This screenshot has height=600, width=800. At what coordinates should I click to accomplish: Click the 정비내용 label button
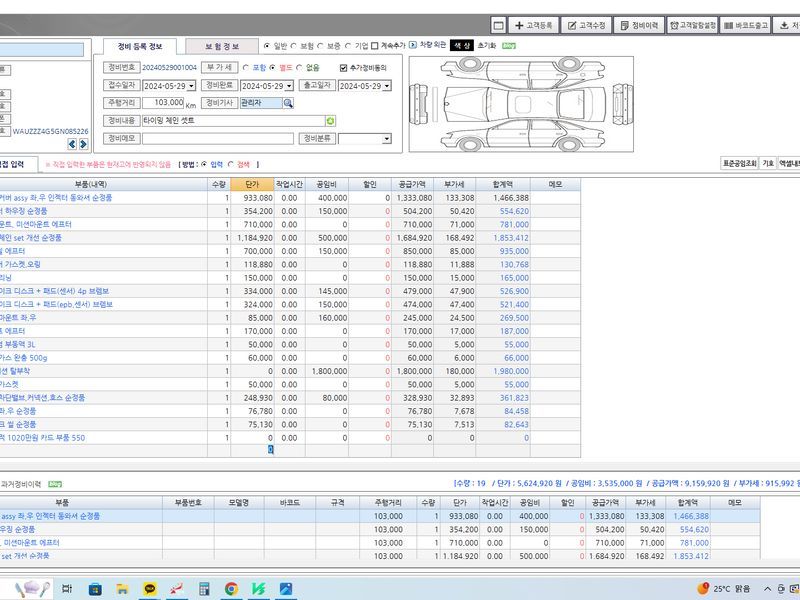click(x=121, y=120)
